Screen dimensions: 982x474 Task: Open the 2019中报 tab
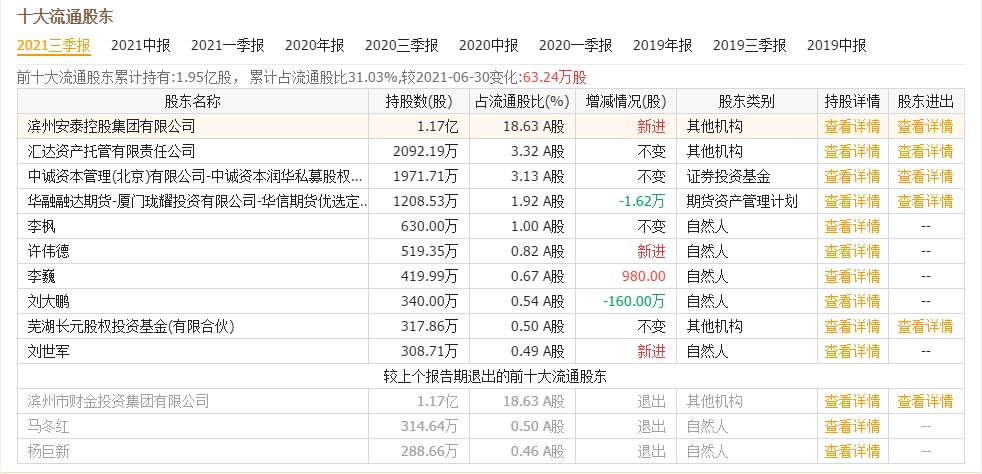837,45
